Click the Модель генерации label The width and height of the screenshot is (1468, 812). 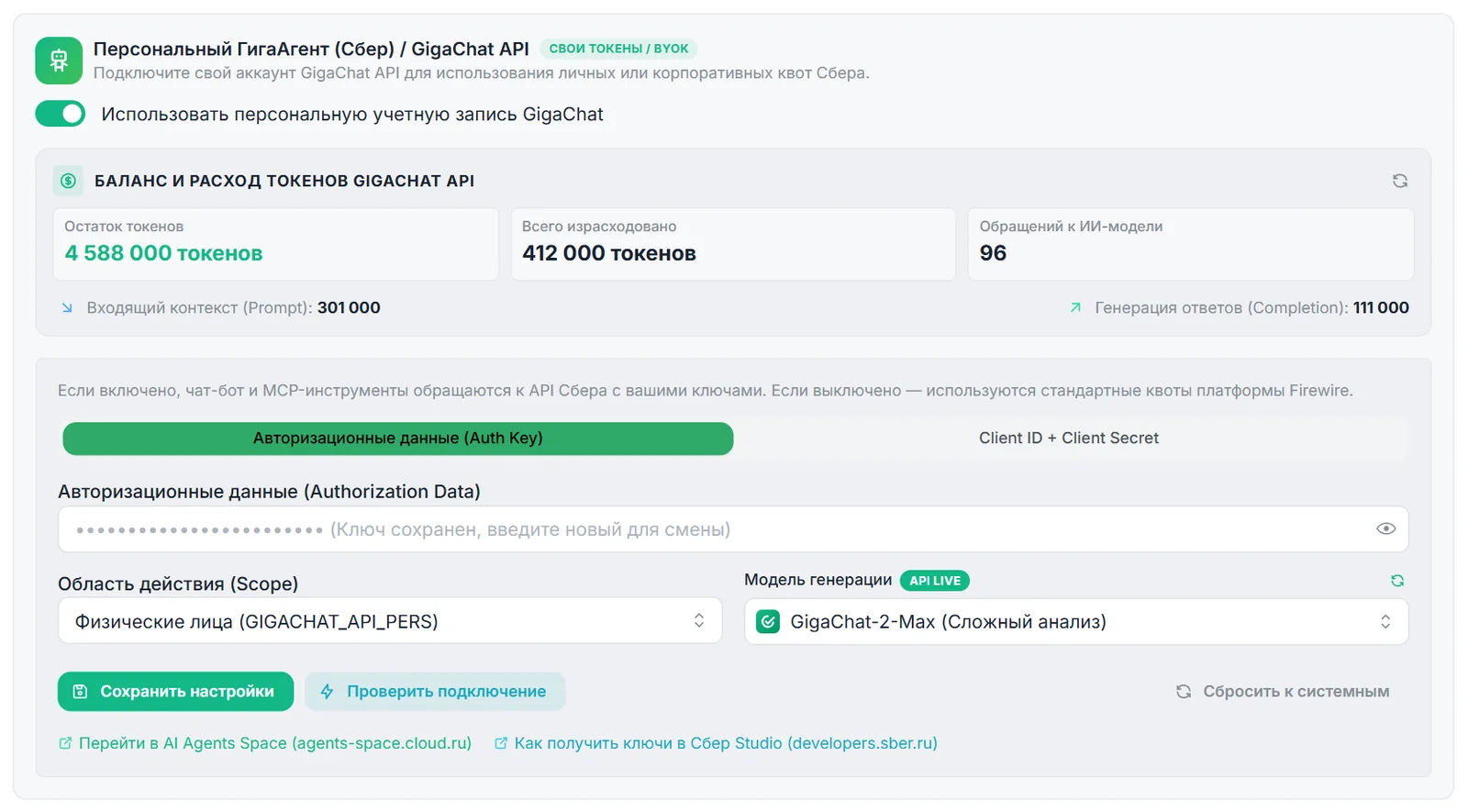point(817,580)
